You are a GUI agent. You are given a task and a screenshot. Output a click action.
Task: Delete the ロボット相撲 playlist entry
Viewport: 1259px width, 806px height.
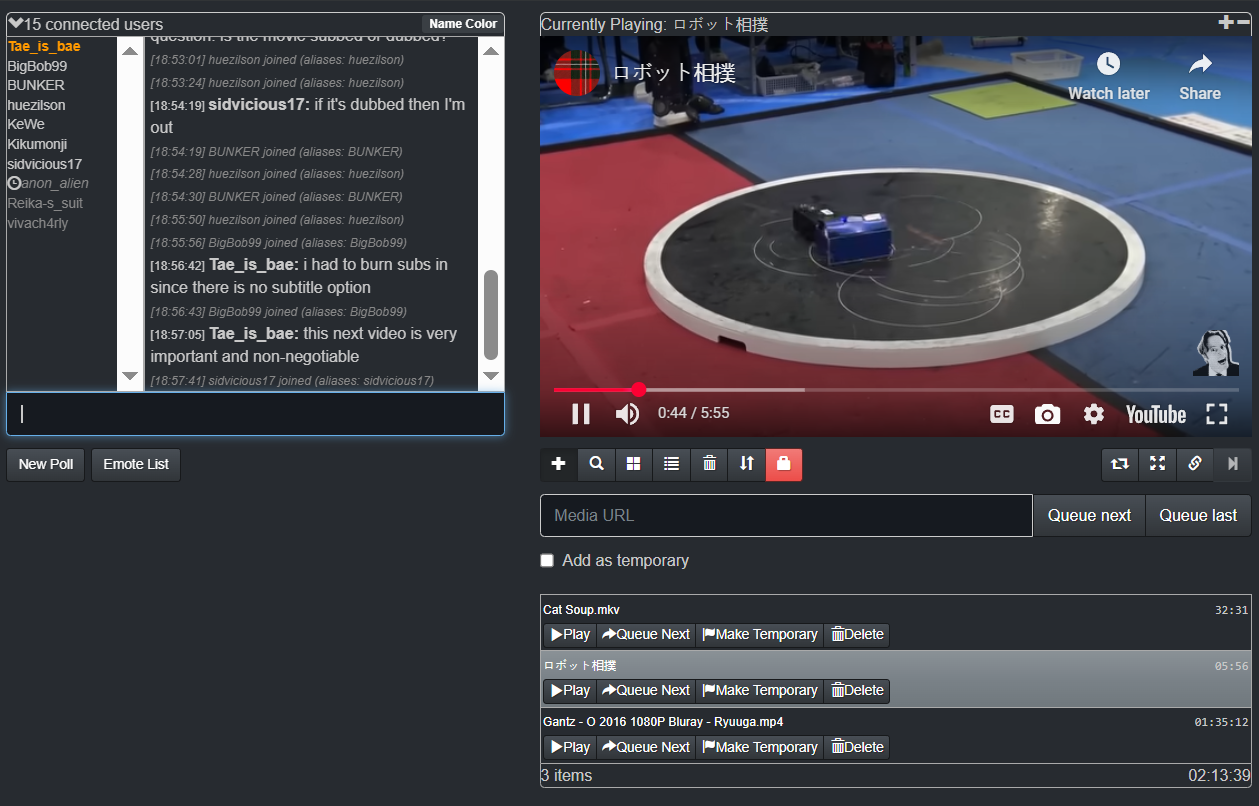[x=857, y=690]
